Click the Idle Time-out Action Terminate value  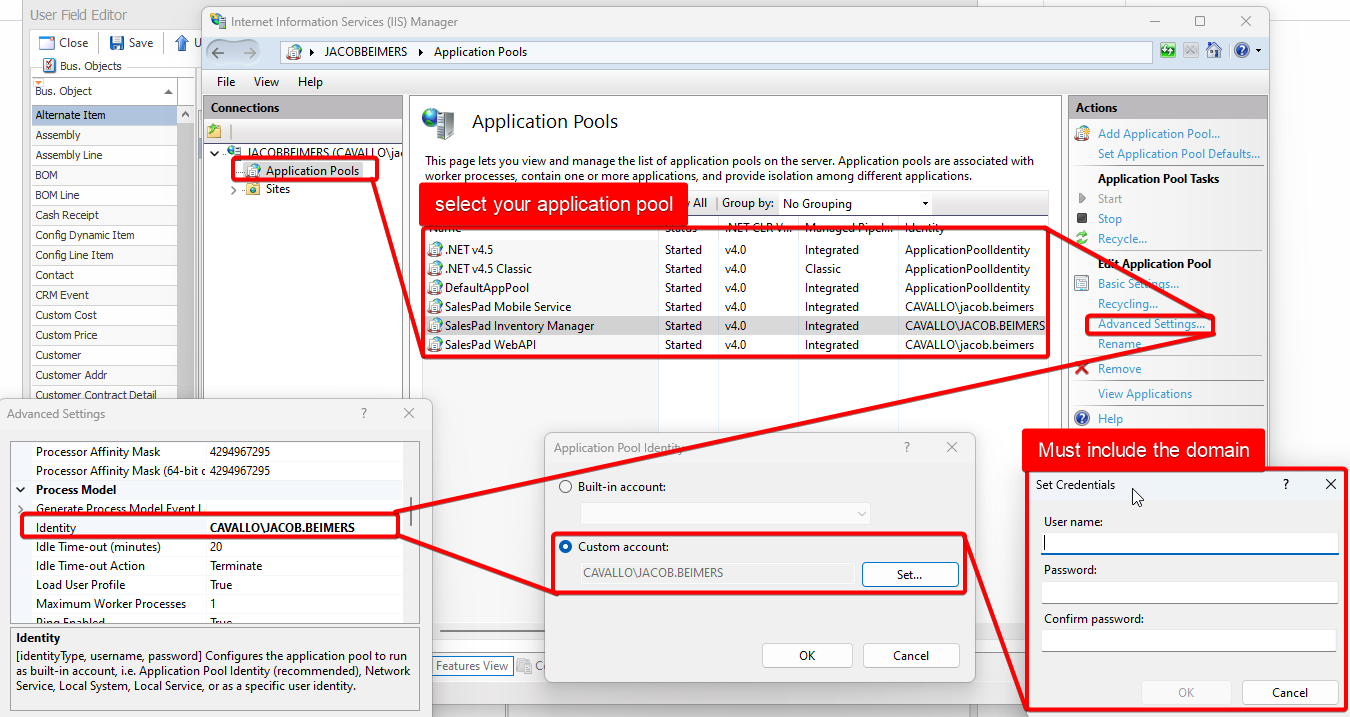(x=236, y=566)
